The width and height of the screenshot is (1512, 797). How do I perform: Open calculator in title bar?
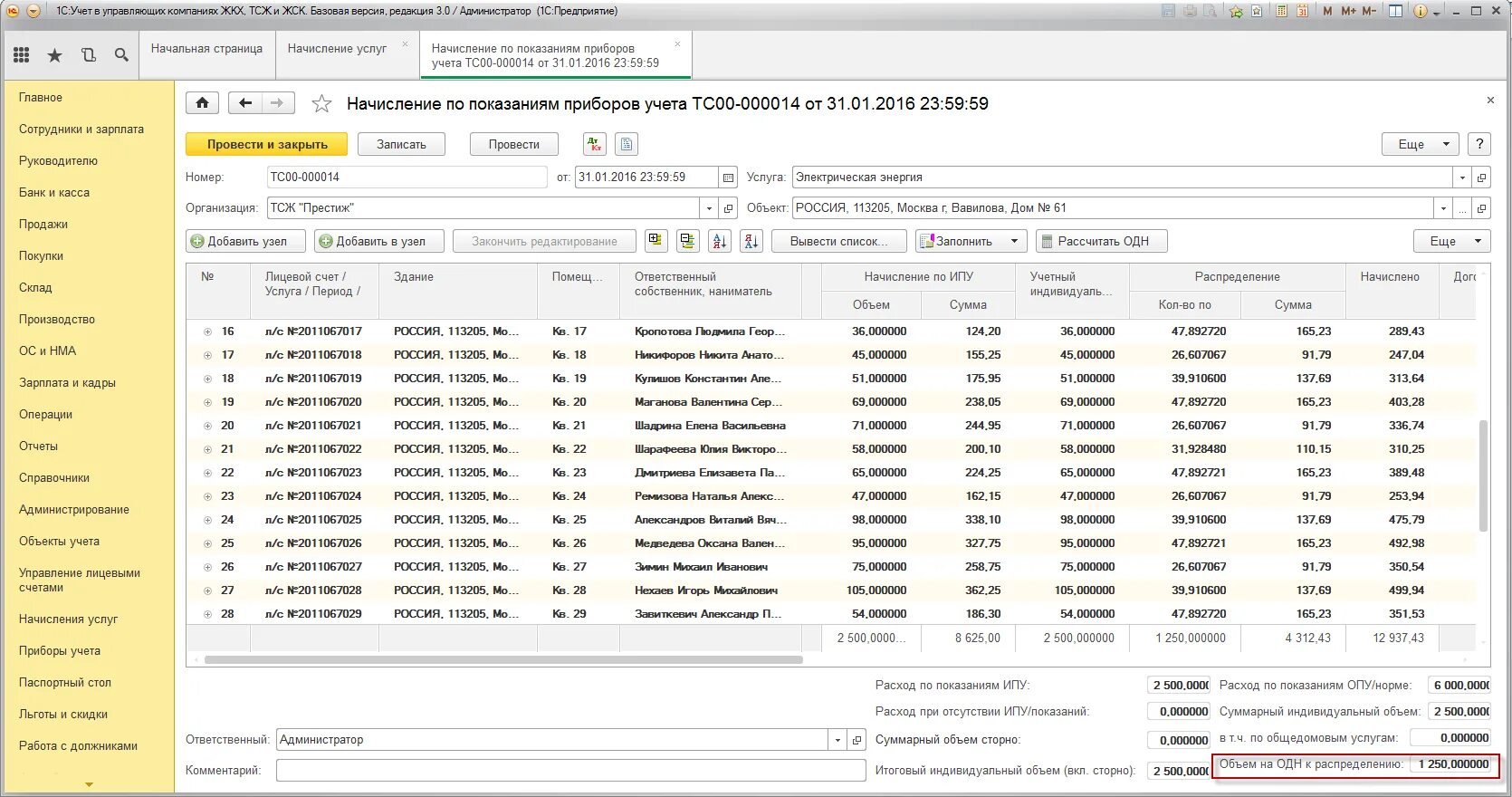point(1282,11)
